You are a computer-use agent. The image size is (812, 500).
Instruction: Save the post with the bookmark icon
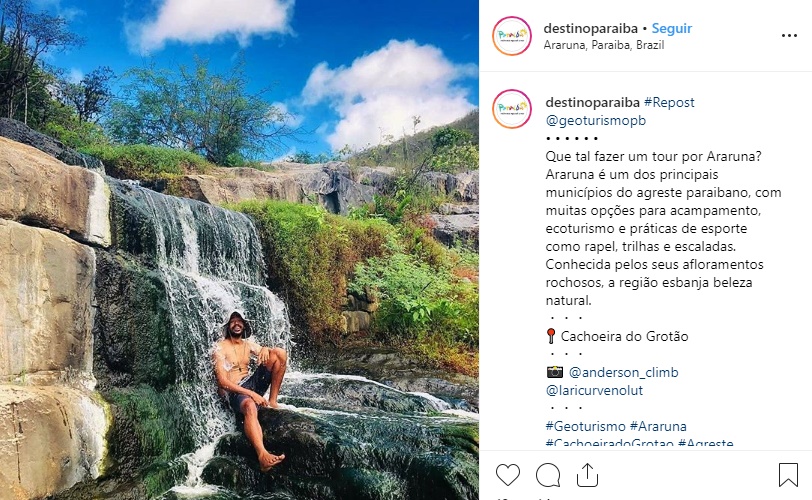coord(788,474)
